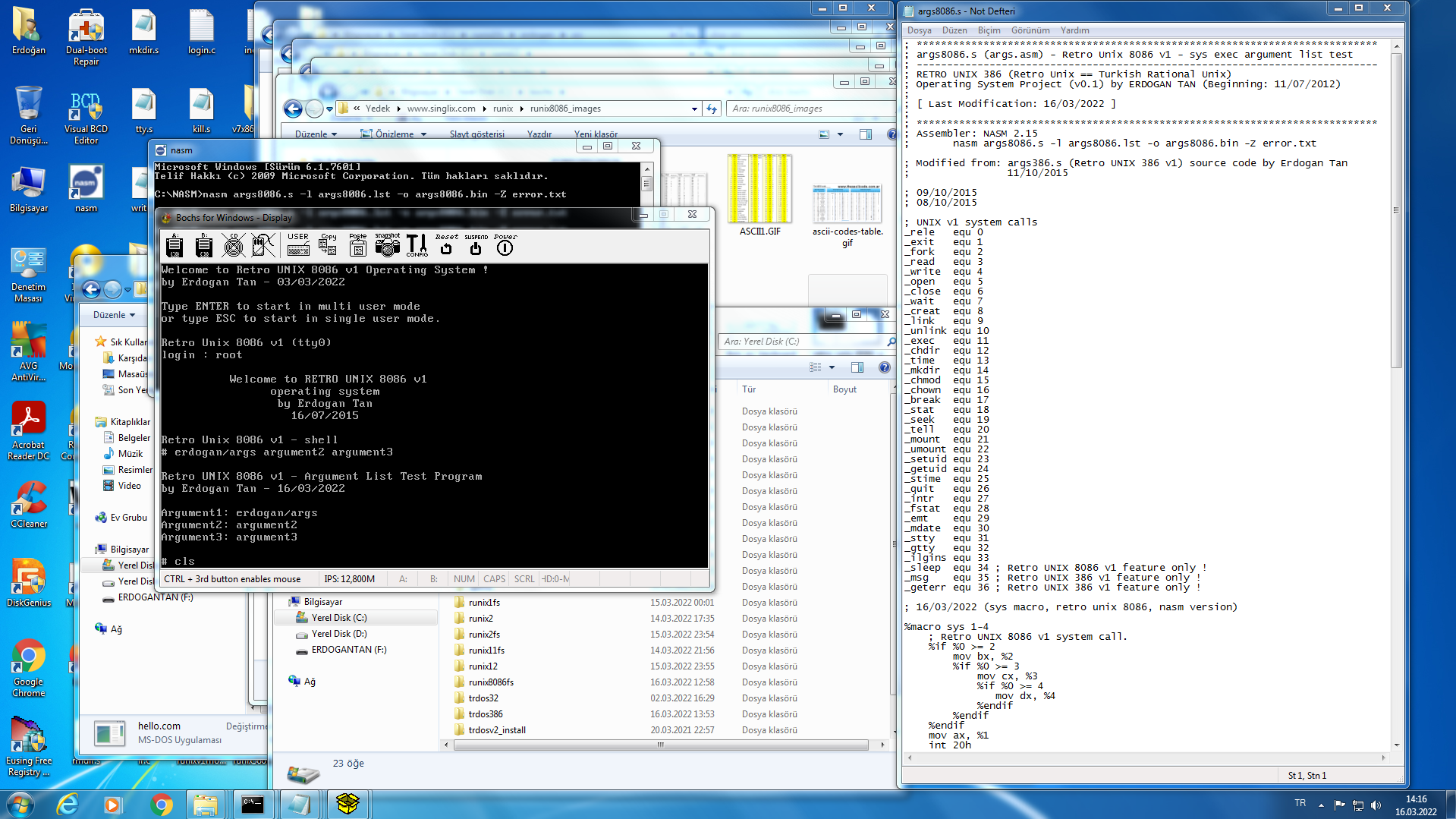This screenshot has height=819, width=1456.
Task: Toggle mouse capture in Bochs toolbar
Action: (263, 245)
